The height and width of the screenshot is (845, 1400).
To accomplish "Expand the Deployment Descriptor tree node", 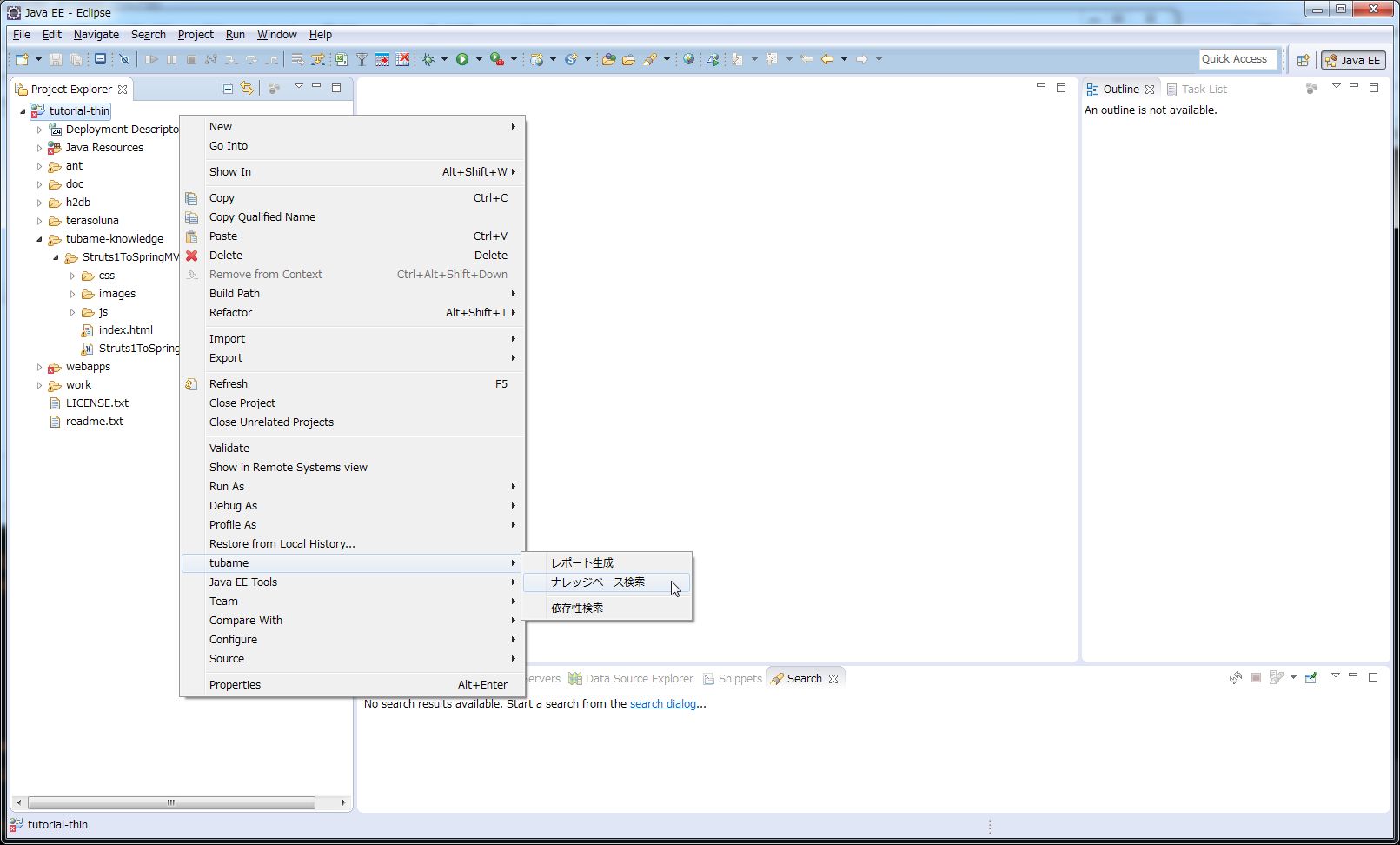I will coord(39,130).
